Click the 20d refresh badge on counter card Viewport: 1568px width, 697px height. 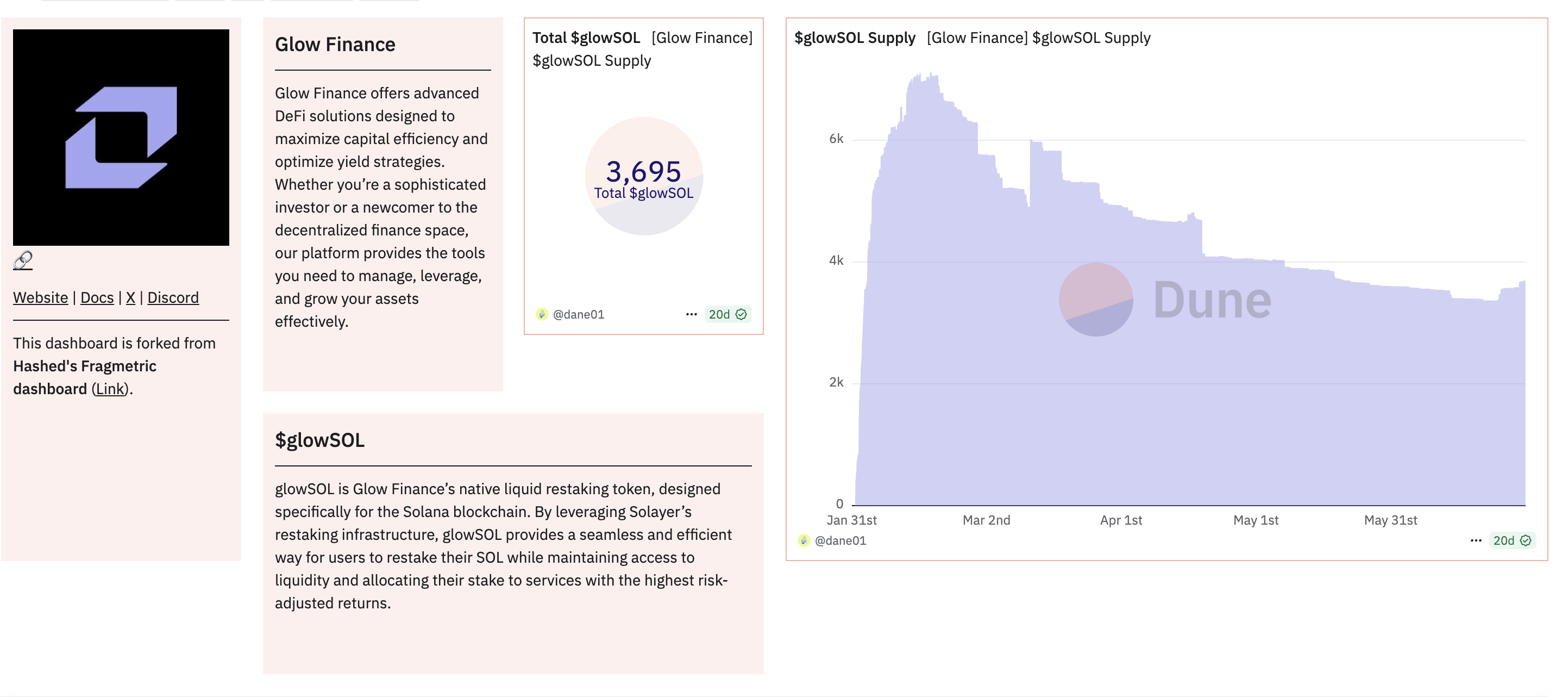[719, 314]
